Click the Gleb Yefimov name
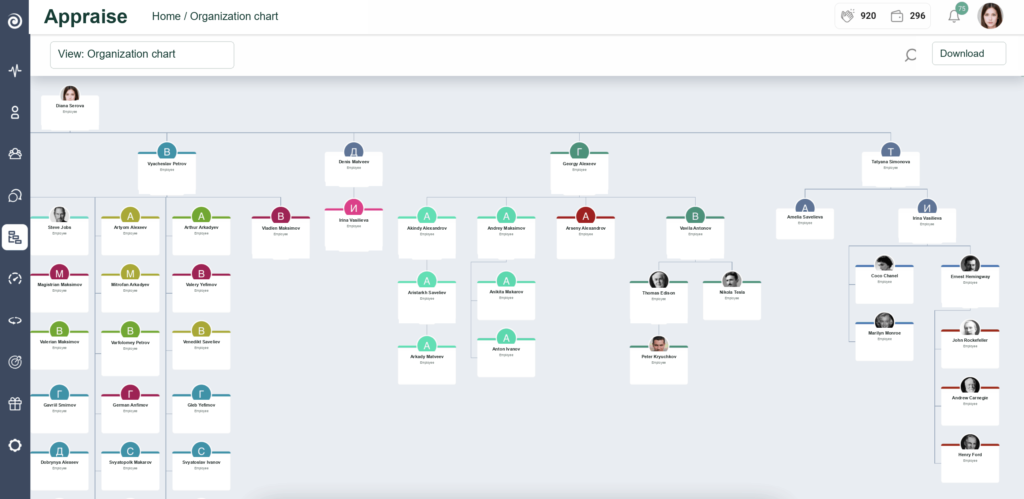 coord(201,405)
